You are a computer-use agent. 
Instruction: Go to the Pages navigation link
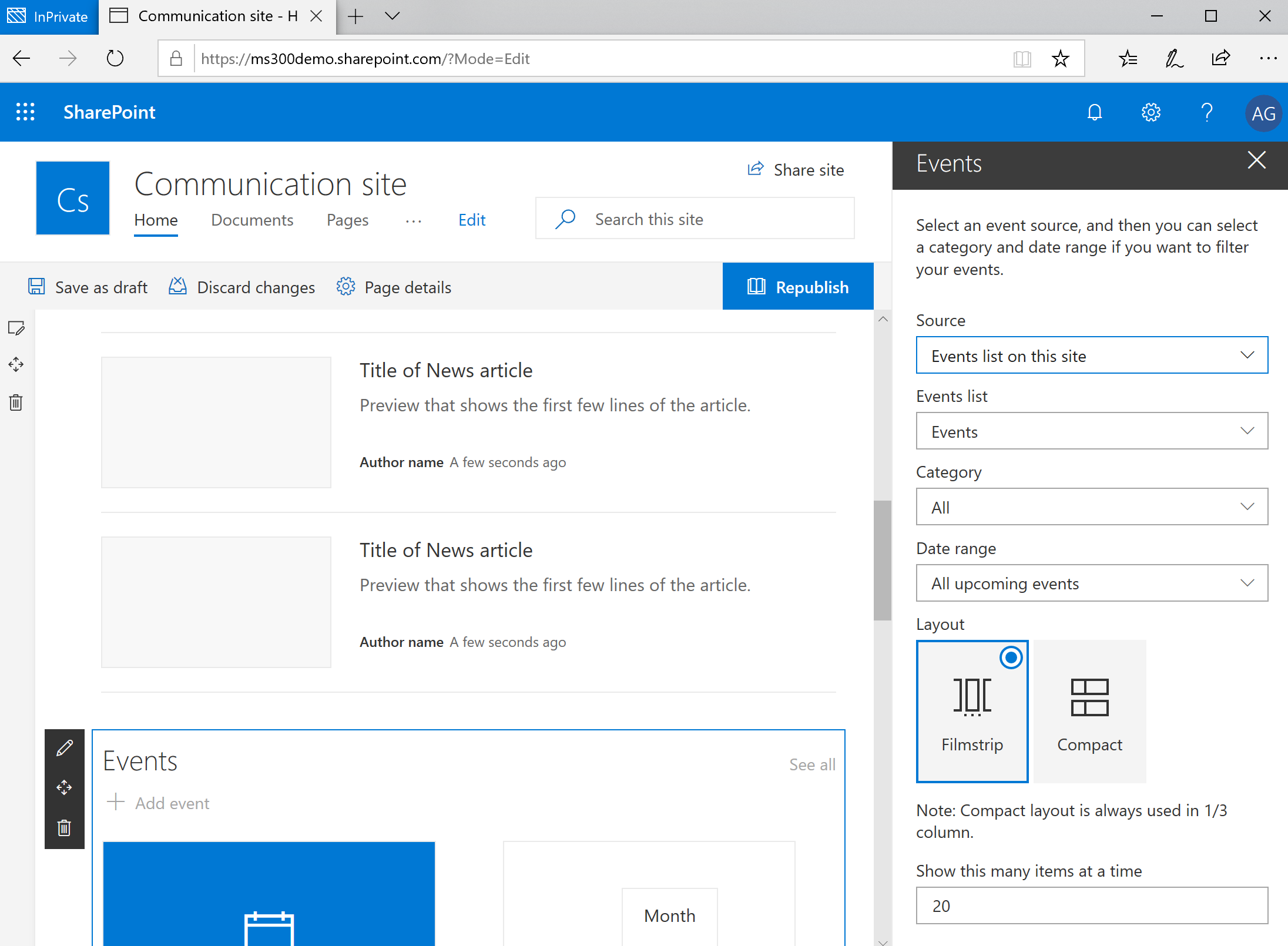[348, 220]
